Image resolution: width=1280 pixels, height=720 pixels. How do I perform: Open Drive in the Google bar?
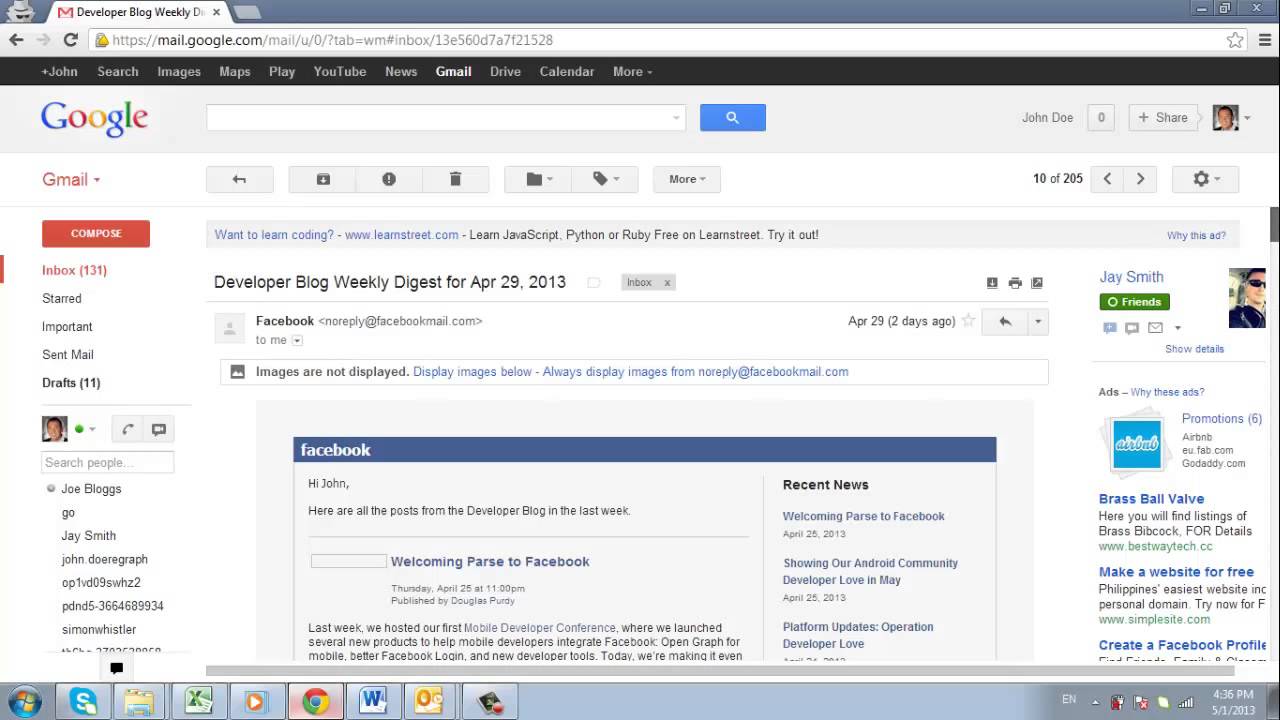tap(505, 71)
